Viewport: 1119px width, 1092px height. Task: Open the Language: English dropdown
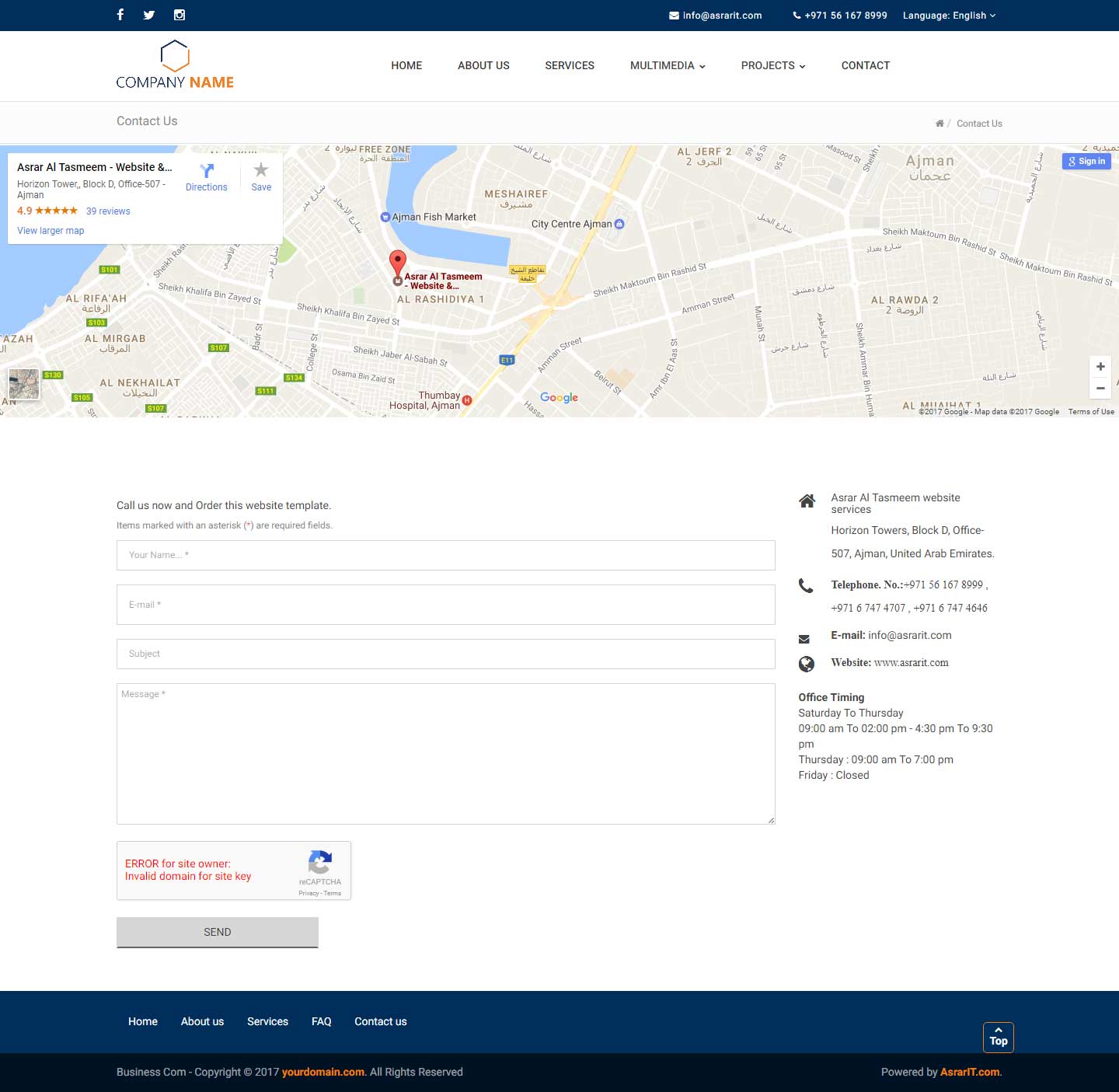(949, 16)
